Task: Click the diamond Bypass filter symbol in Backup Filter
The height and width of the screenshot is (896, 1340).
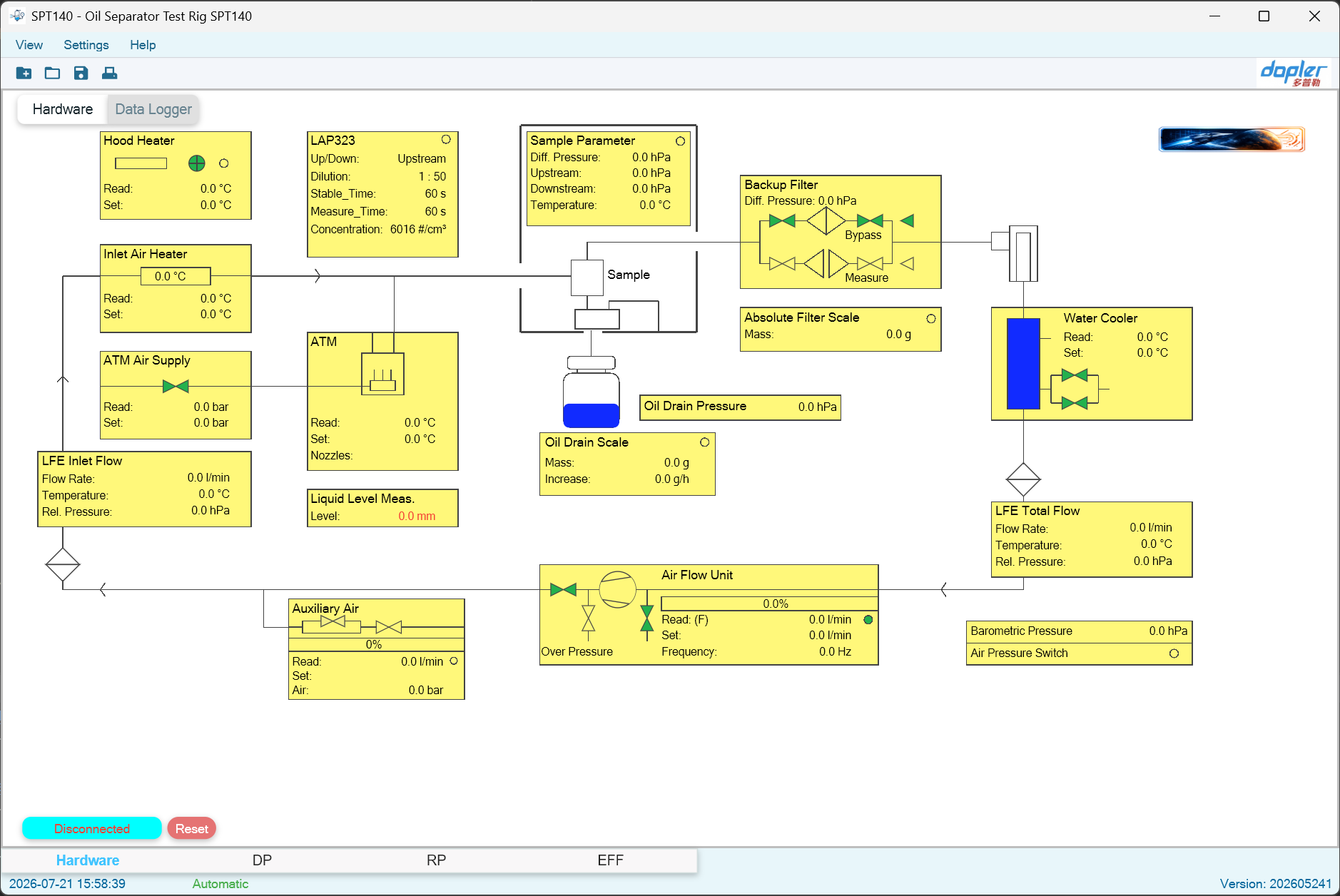Action: pos(826,221)
